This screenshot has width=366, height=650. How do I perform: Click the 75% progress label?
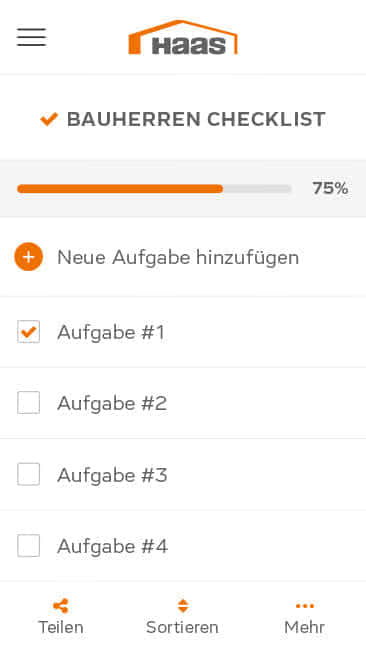tap(330, 188)
